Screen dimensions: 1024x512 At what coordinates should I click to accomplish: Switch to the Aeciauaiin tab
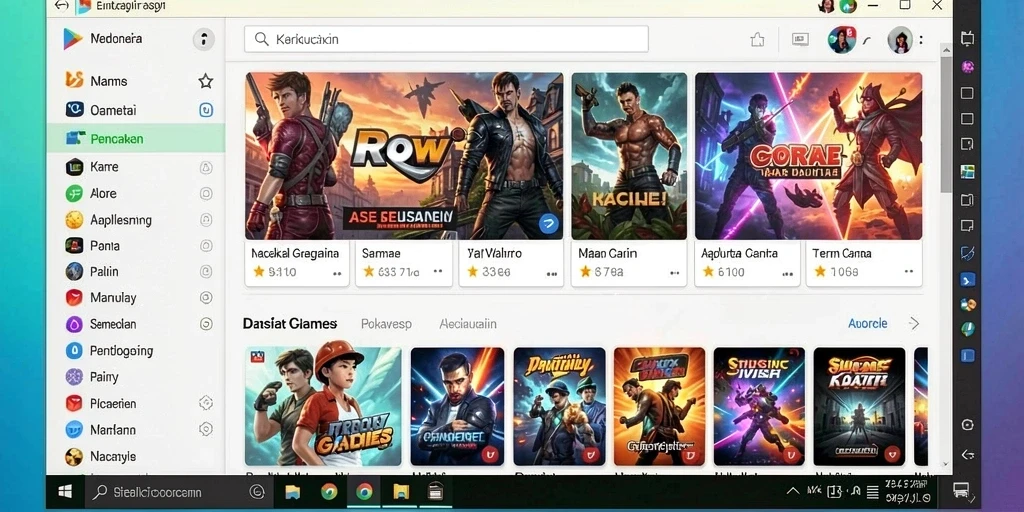click(468, 324)
